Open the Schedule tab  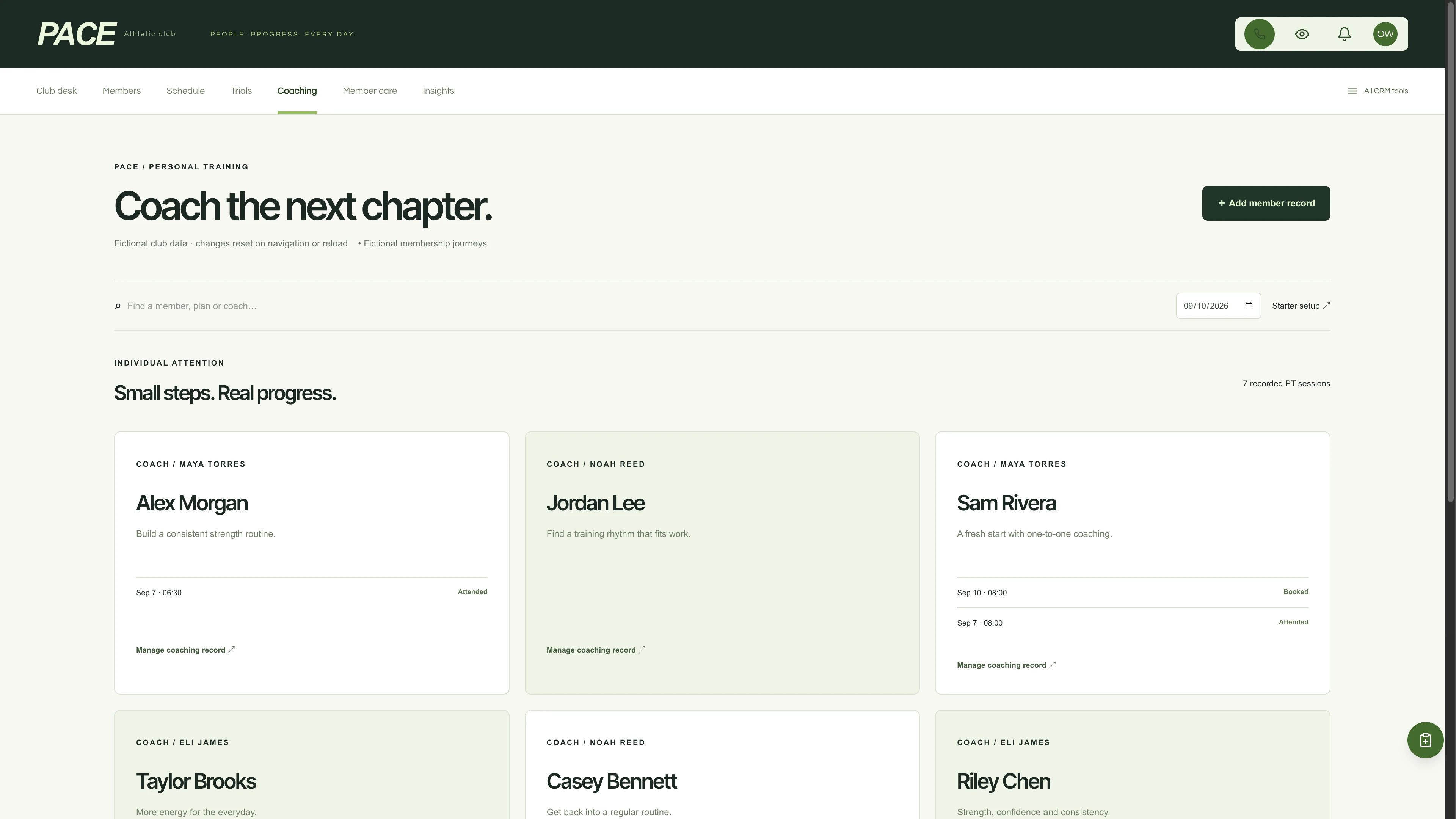185,91
